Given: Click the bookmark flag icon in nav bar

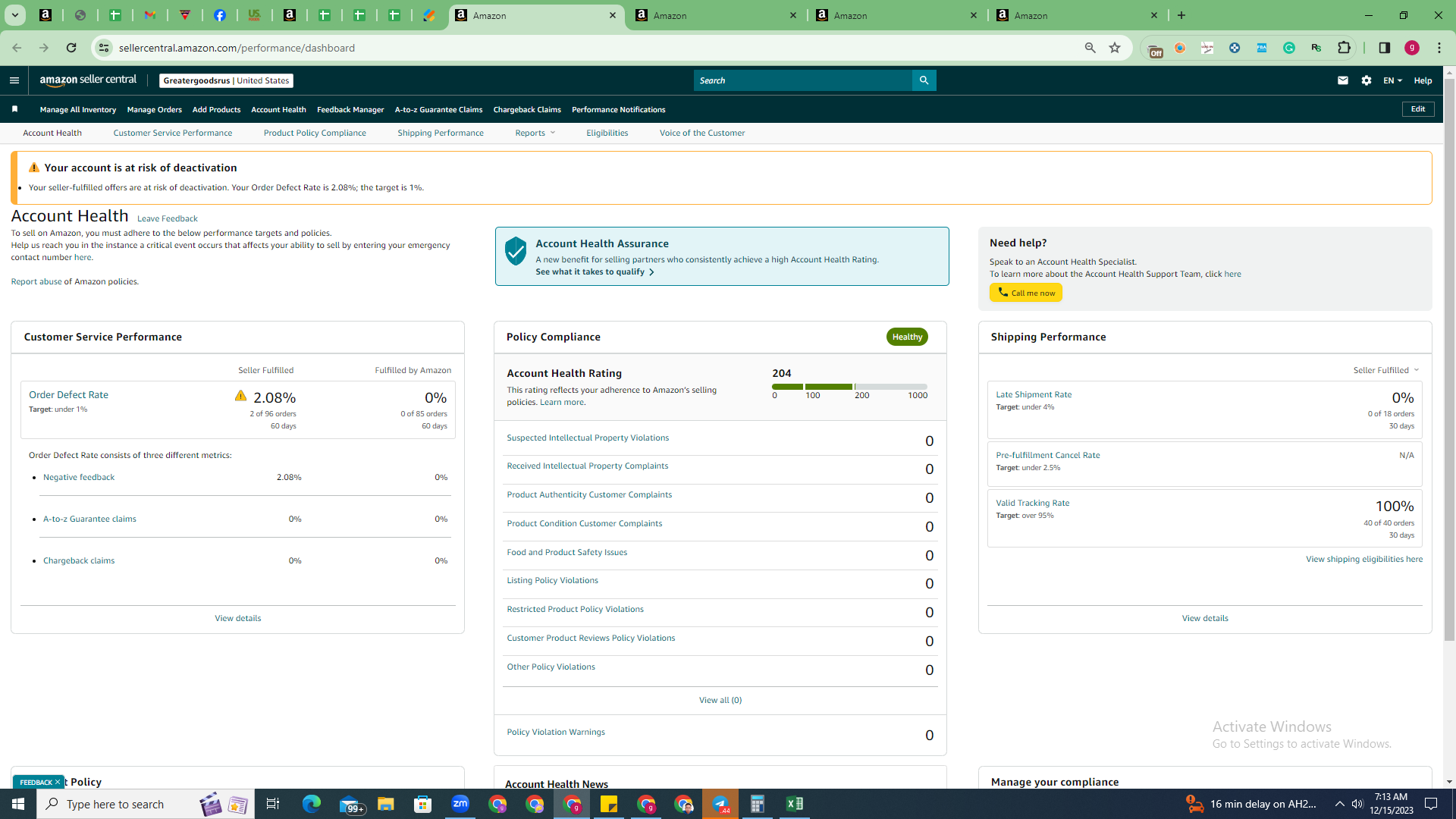Looking at the screenshot, I should [x=14, y=109].
